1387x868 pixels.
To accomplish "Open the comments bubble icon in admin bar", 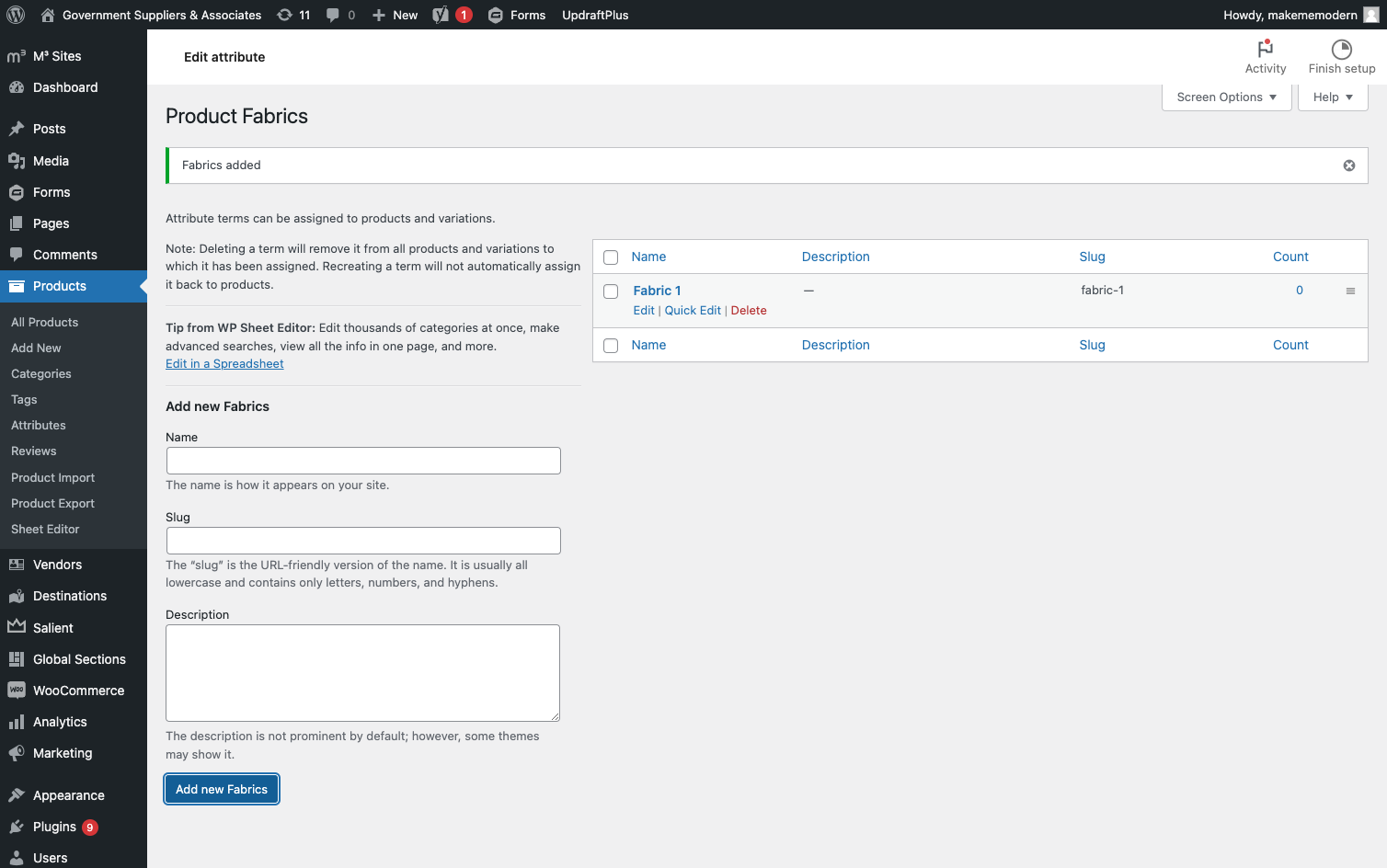I will click(x=340, y=15).
